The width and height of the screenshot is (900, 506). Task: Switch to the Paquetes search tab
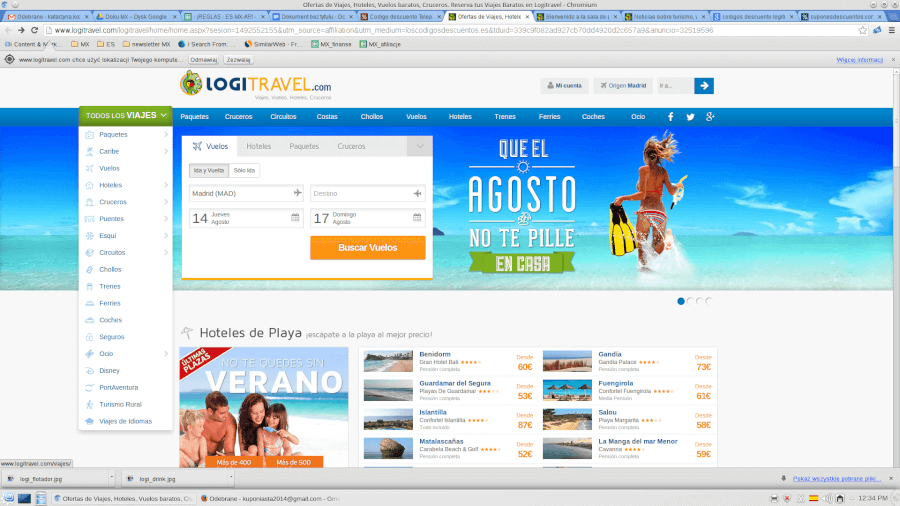coord(304,146)
